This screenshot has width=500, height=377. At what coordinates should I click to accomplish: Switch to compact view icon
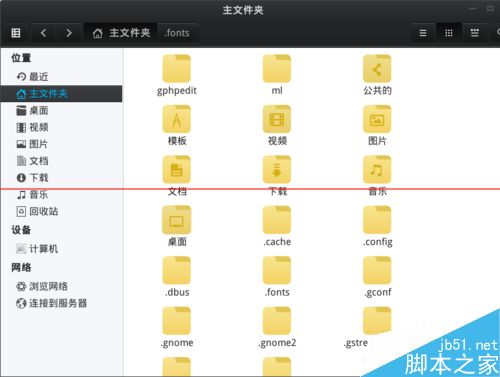(474, 33)
